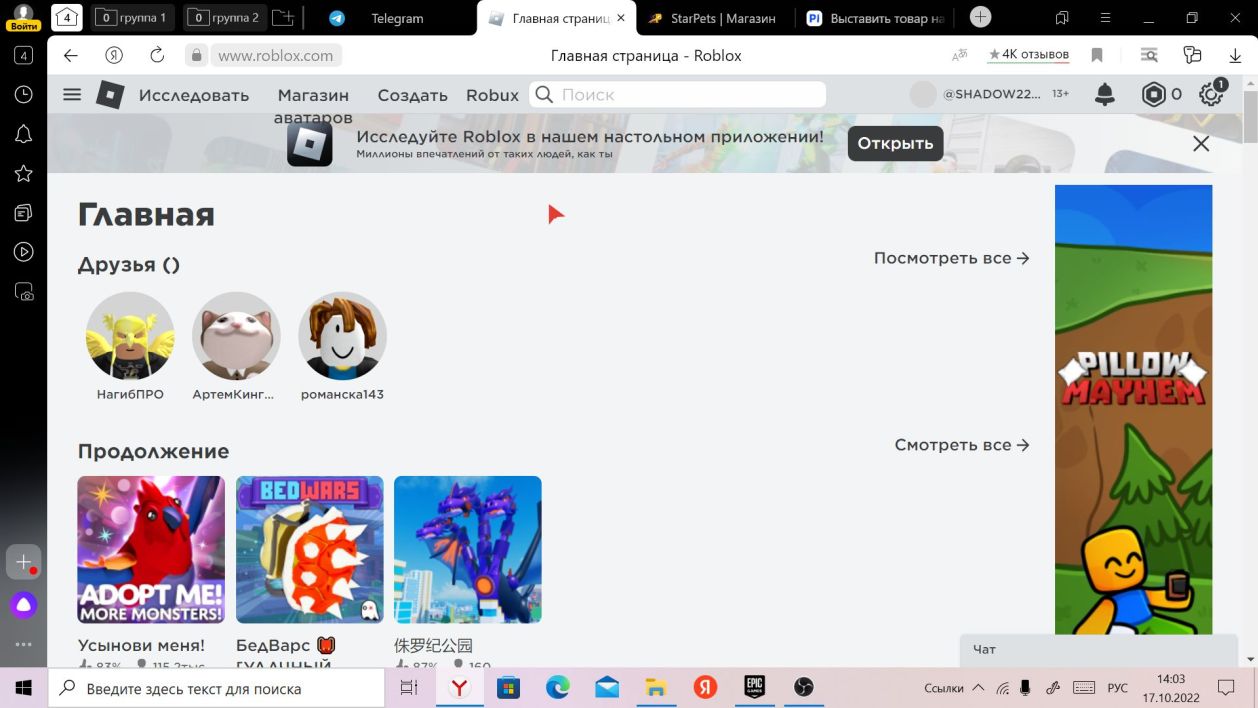Go back to the previous page
Viewport: 1258px width, 708px height.
point(71,56)
